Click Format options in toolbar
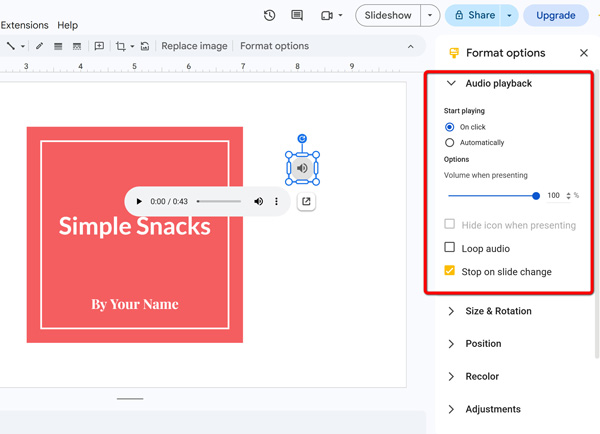600x434 pixels. tap(274, 46)
